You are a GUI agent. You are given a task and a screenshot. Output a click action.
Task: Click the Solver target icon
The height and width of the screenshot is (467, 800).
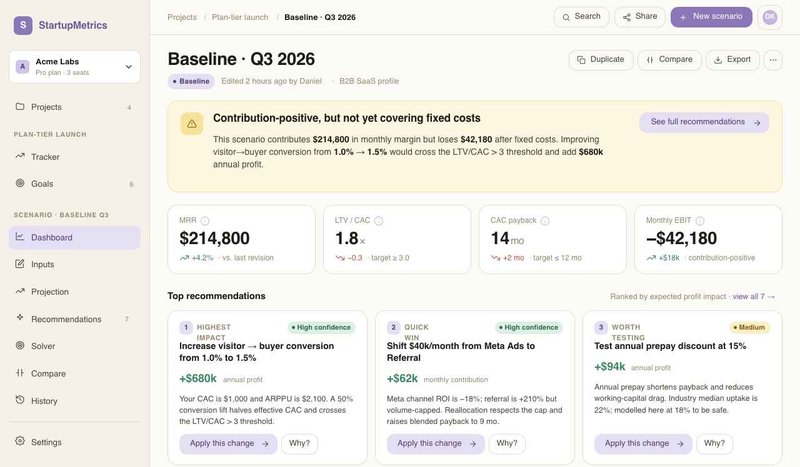click(x=20, y=345)
